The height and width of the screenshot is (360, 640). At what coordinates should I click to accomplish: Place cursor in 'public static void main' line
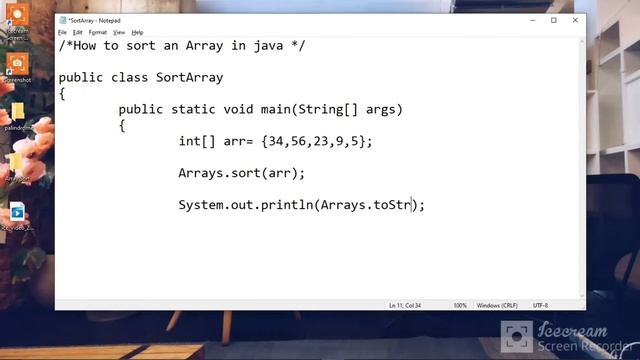point(260,109)
